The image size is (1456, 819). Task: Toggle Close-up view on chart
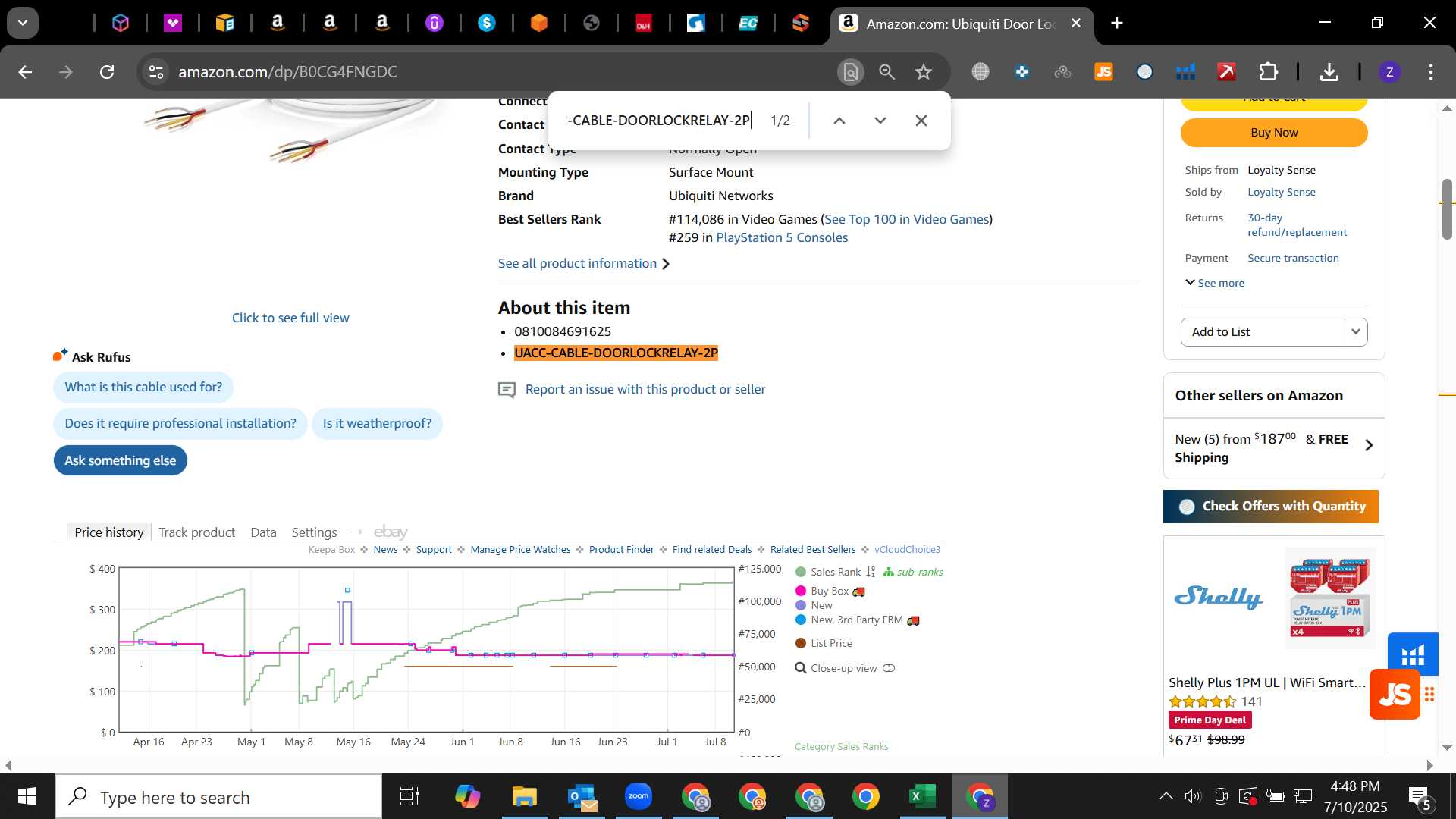pos(845,669)
